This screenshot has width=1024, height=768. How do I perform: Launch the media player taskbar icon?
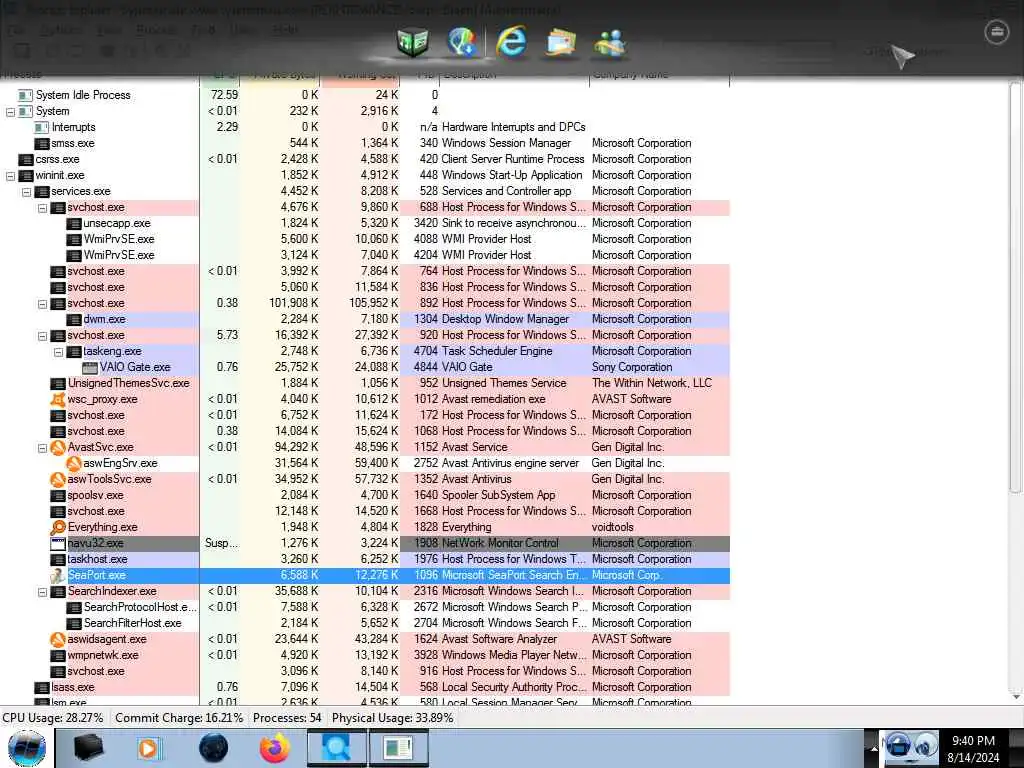(149, 748)
